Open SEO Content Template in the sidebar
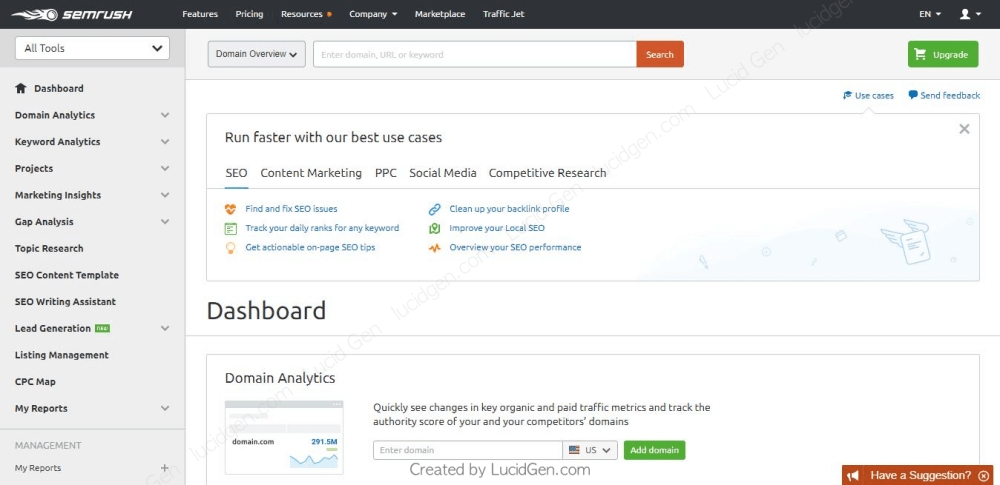1000x485 pixels. [66, 275]
